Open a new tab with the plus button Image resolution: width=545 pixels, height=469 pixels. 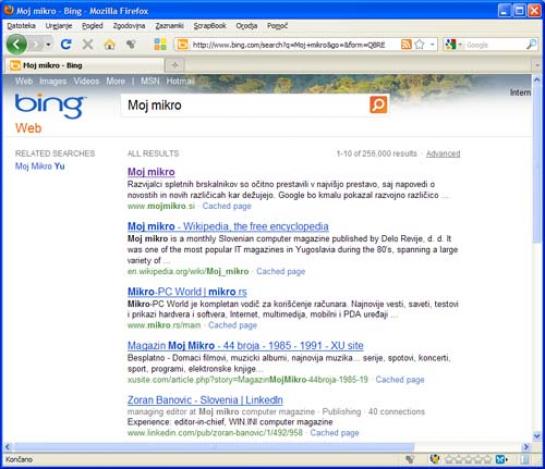pyautogui.click(x=175, y=65)
